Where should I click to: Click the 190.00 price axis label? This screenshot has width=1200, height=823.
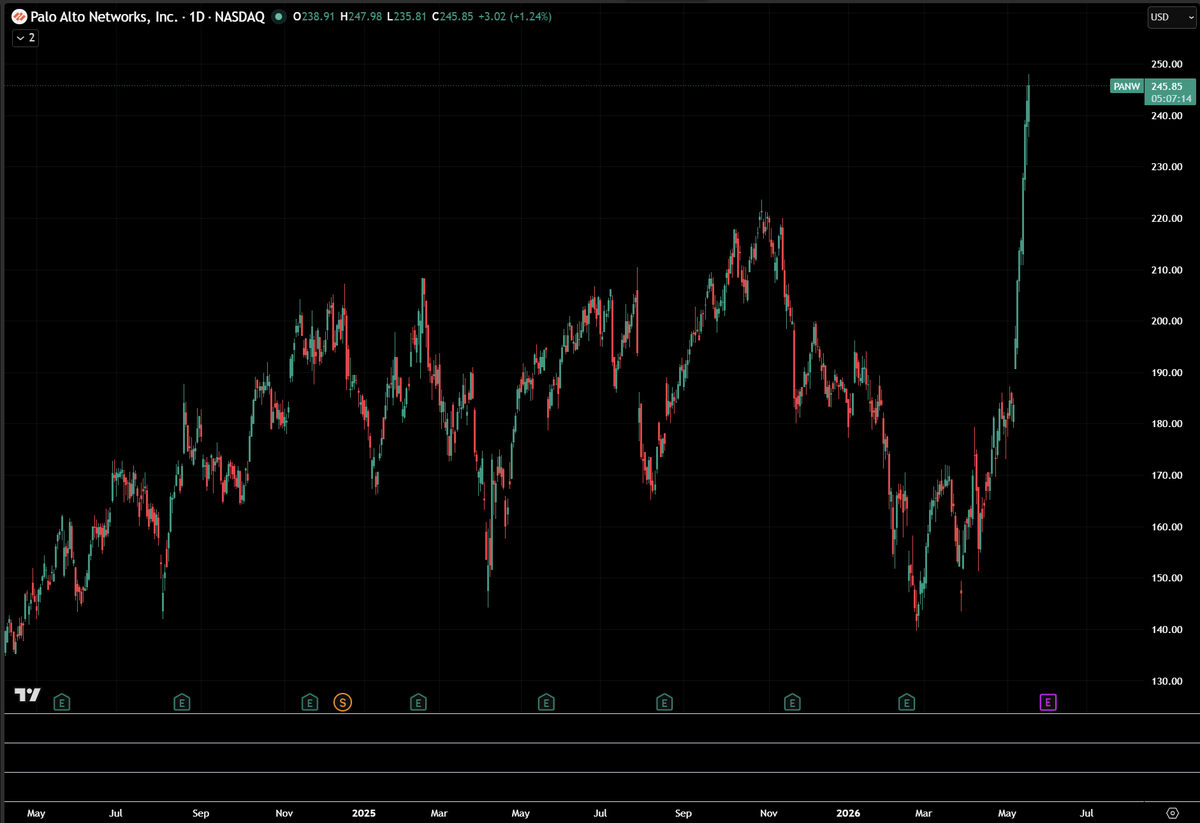coord(1168,373)
